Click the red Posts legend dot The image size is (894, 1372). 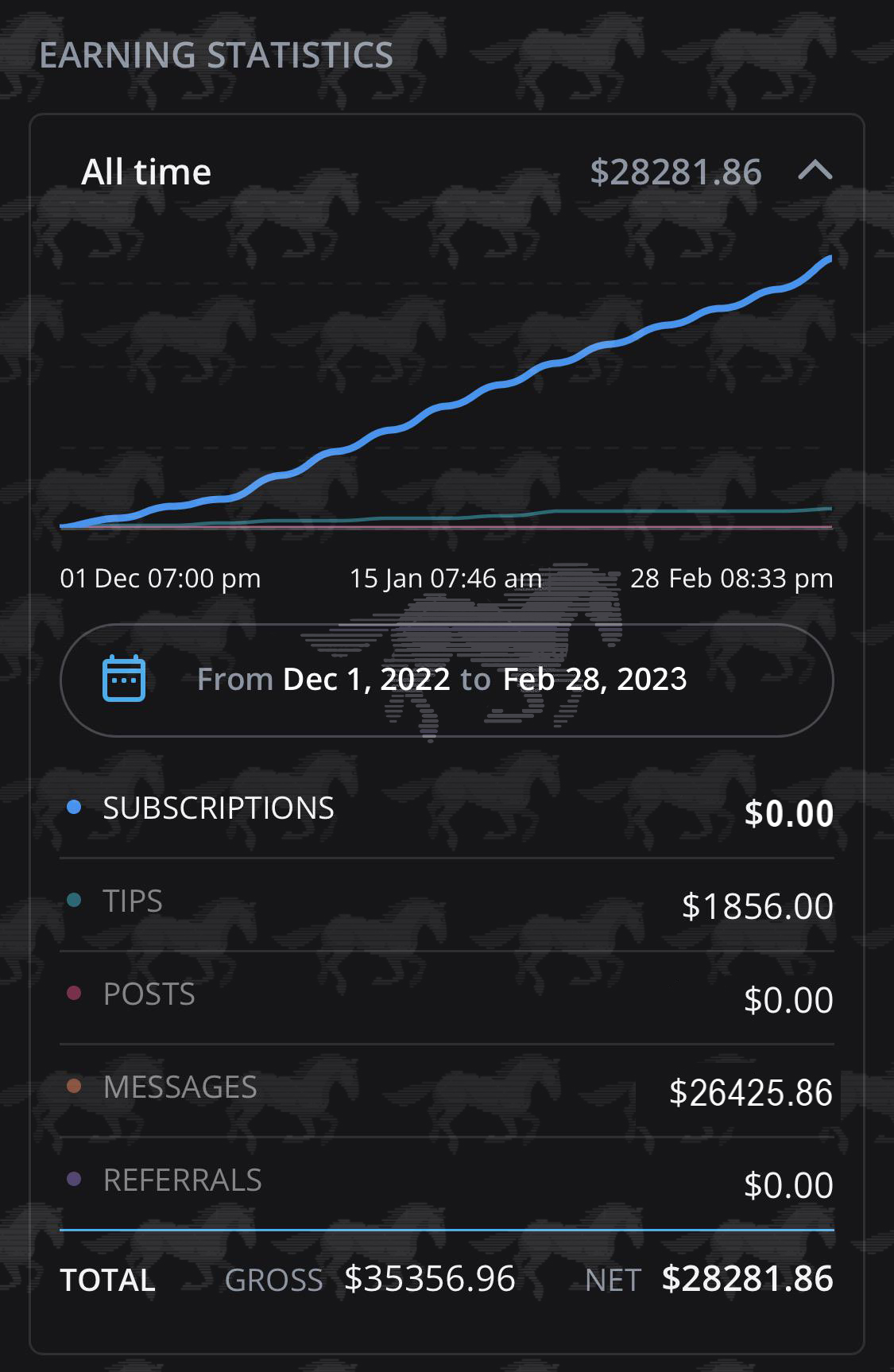pos(74,994)
